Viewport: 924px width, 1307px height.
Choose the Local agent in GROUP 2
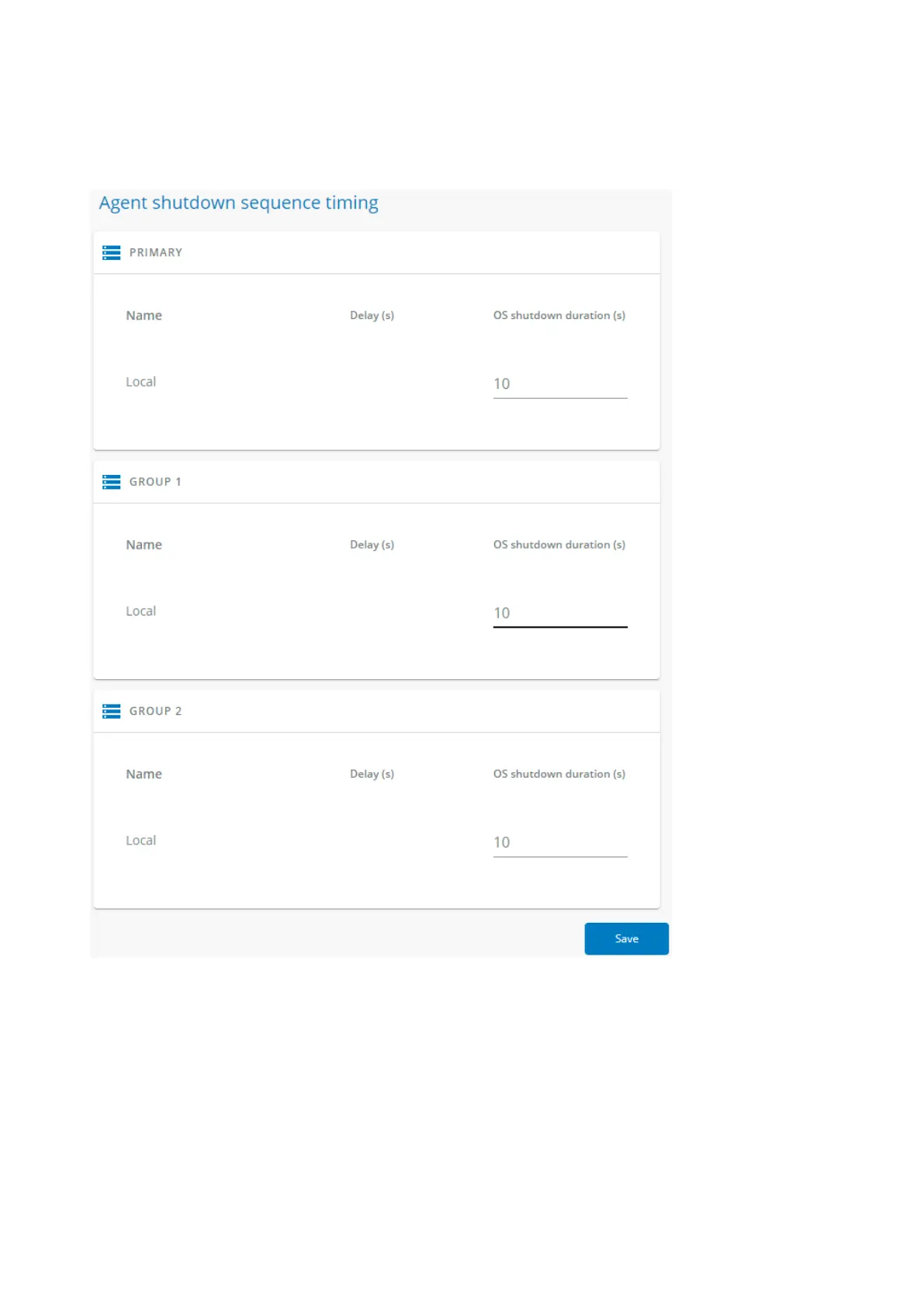tap(141, 841)
